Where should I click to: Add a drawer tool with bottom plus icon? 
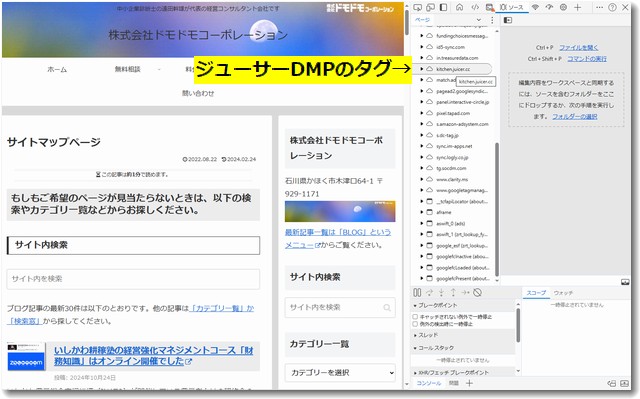tap(469, 383)
